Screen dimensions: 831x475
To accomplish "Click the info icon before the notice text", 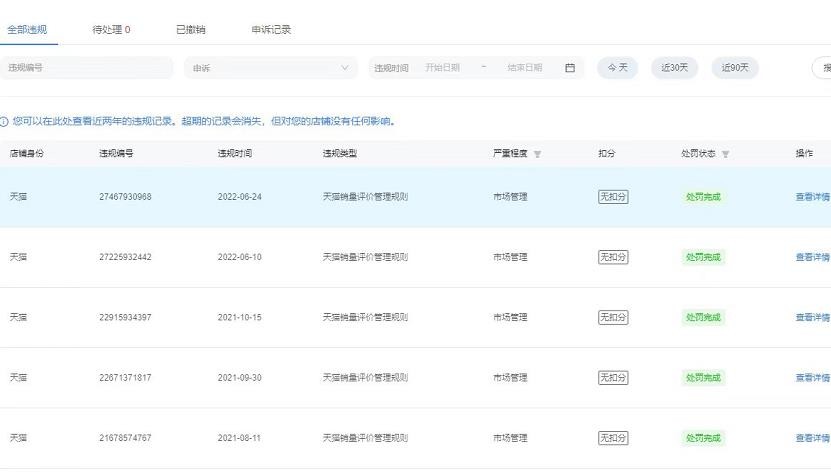I will tap(4, 121).
